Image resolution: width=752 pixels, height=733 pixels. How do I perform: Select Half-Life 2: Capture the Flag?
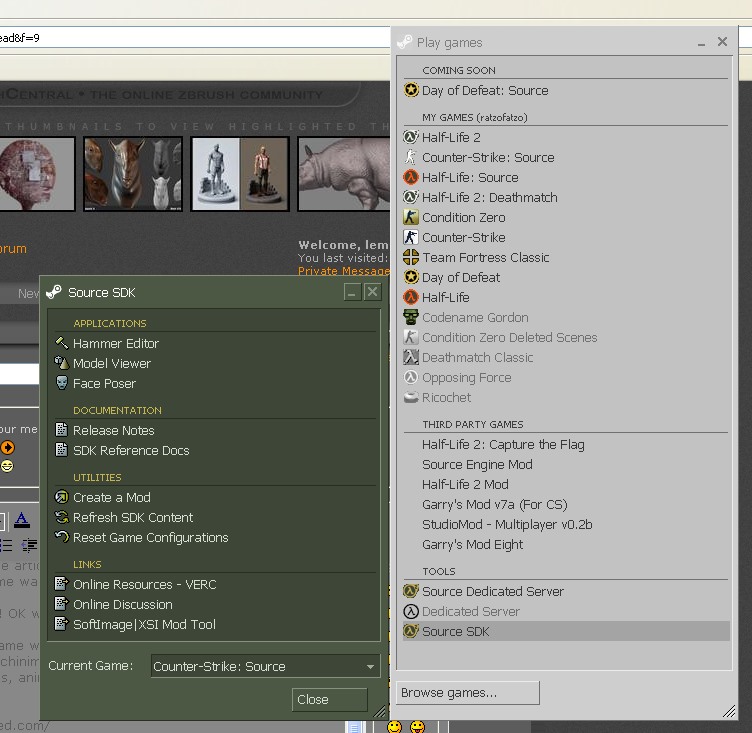coord(503,445)
